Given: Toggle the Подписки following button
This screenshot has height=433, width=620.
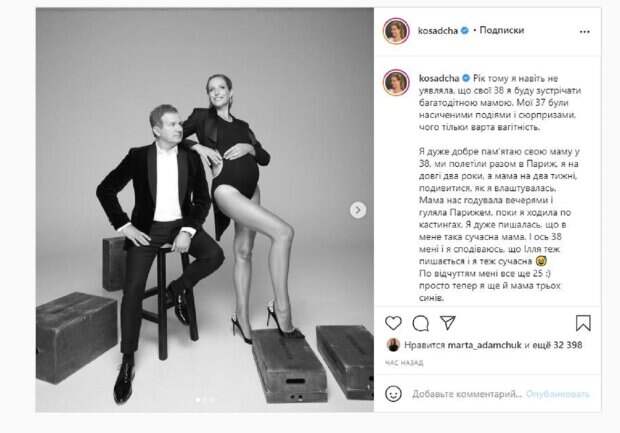Looking at the screenshot, I should tap(501, 30).
